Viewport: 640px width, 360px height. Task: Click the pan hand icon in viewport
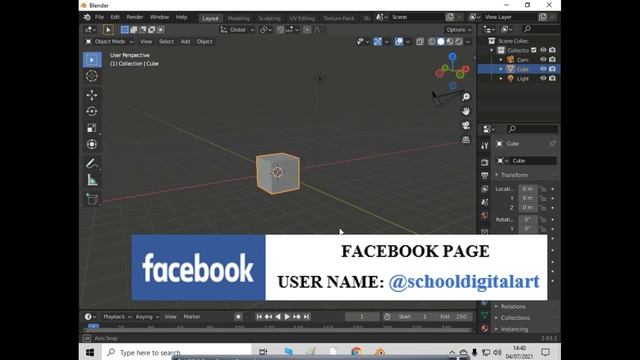coord(466,111)
